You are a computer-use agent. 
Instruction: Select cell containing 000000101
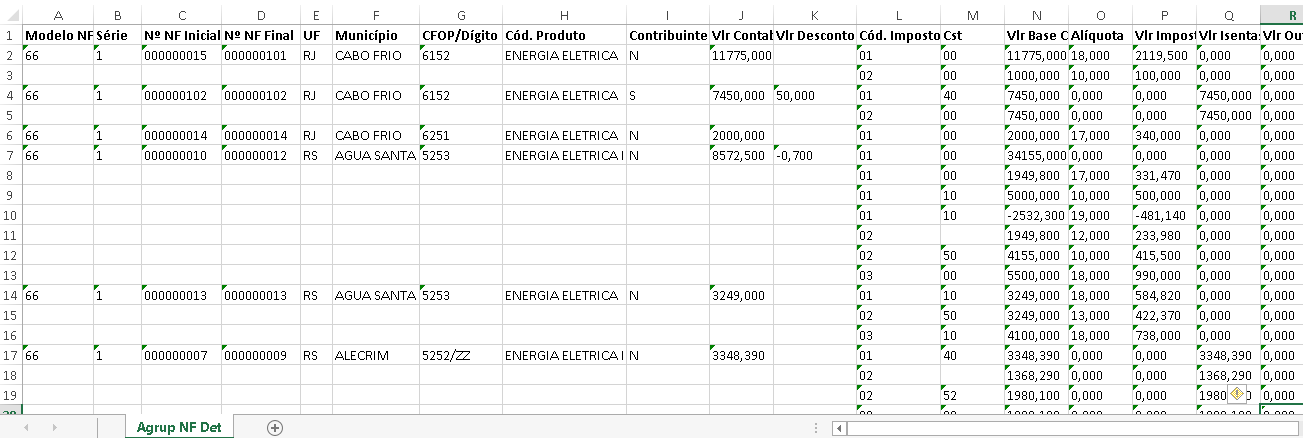[260, 55]
